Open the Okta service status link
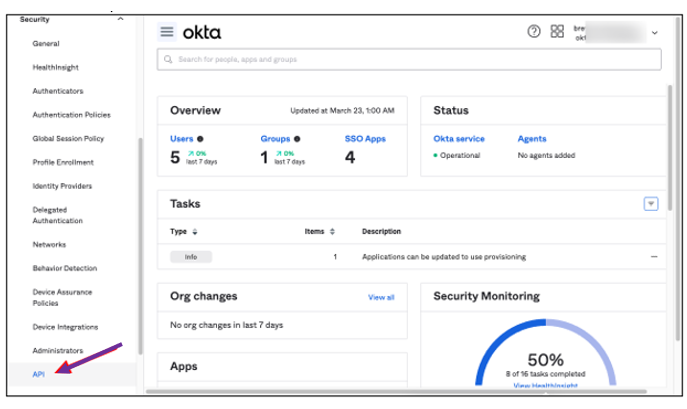 coord(459,139)
